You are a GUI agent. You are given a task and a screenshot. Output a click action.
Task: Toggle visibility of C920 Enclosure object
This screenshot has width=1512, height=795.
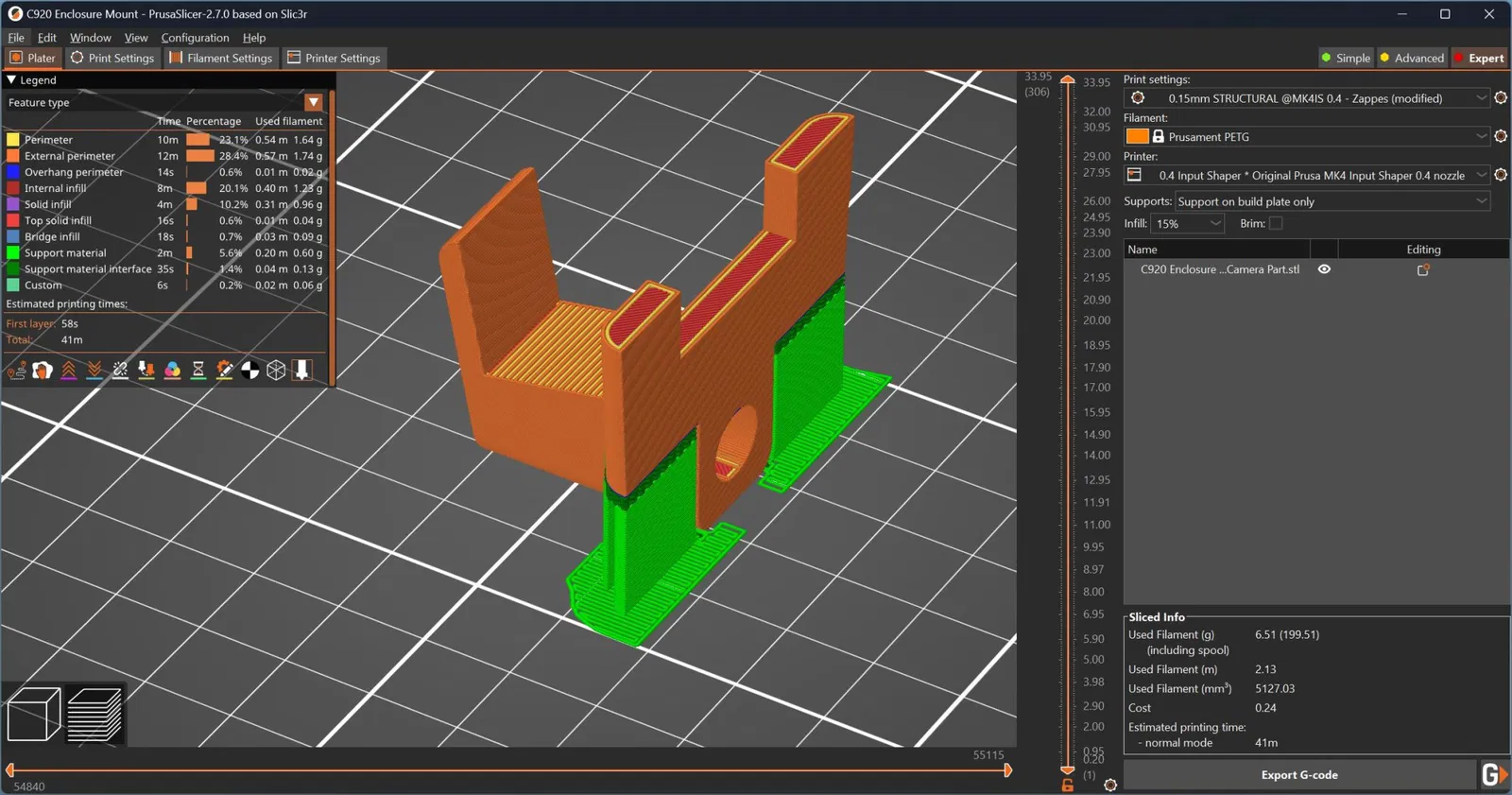(1324, 269)
